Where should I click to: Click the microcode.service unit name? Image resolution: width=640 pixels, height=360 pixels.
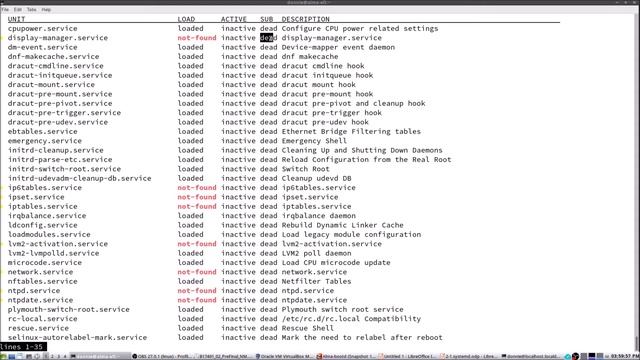pyautogui.click(x=45, y=263)
